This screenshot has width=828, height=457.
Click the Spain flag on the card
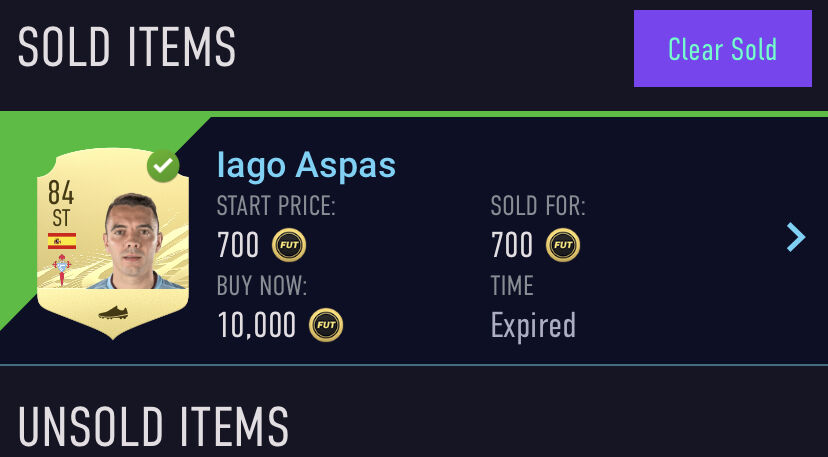pyautogui.click(x=62, y=241)
